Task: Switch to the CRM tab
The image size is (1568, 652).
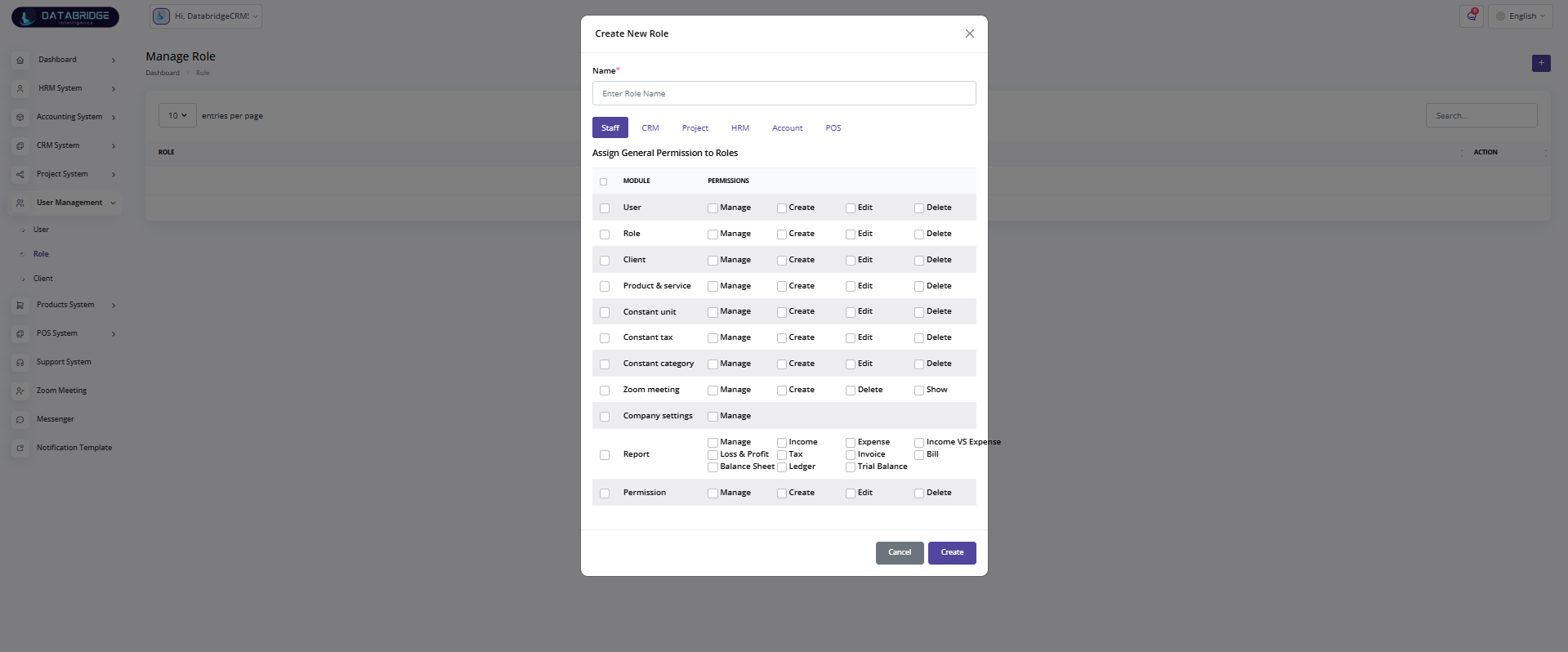Action: [650, 128]
